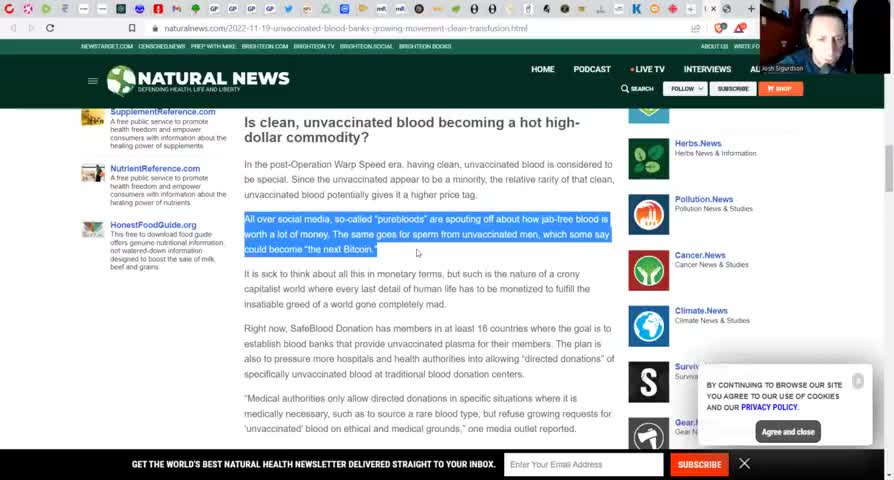The height and width of the screenshot is (480, 894).
Task: Click the orange SHOP button
Action: (781, 89)
